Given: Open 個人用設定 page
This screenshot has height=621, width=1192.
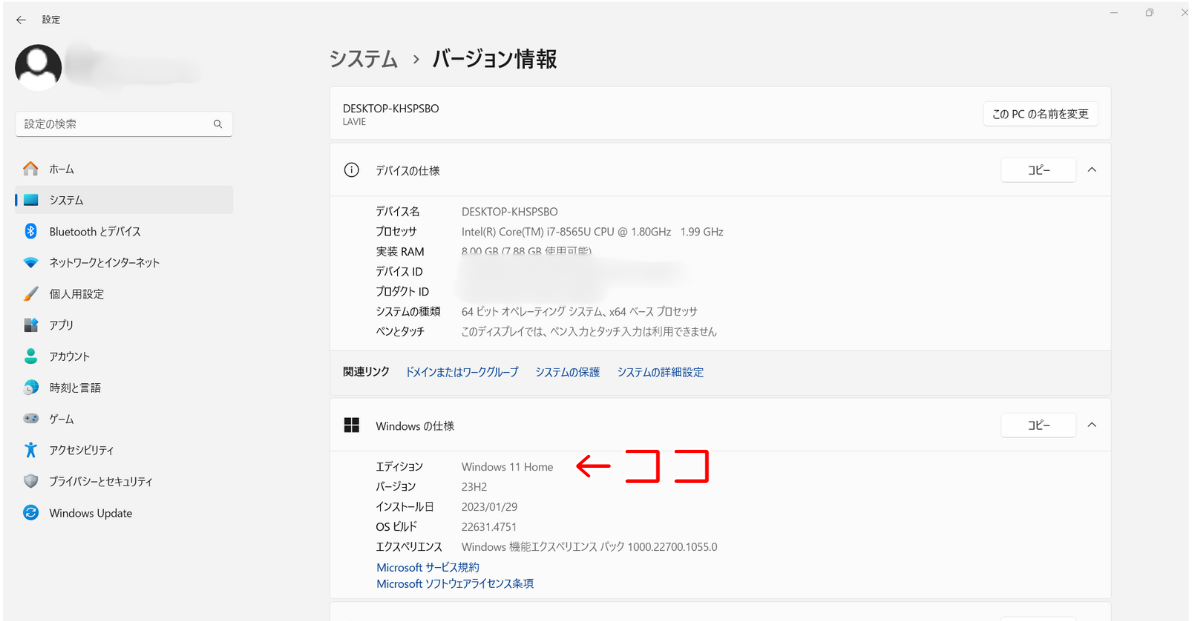Looking at the screenshot, I should coord(124,293).
